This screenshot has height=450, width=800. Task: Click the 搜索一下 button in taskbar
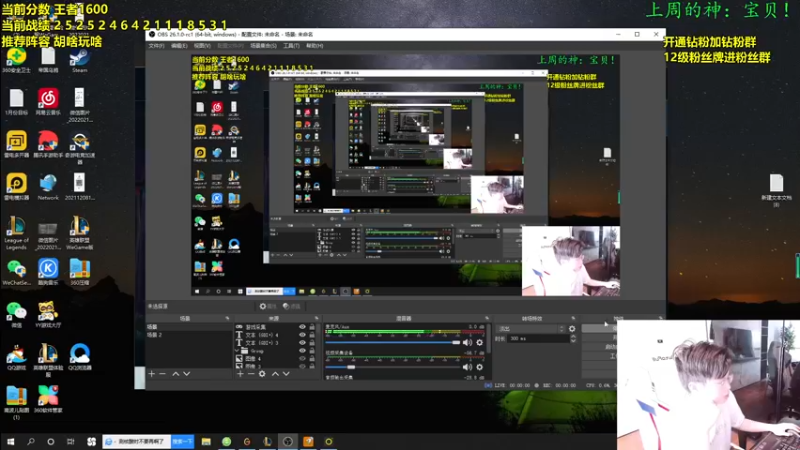[x=182, y=441]
